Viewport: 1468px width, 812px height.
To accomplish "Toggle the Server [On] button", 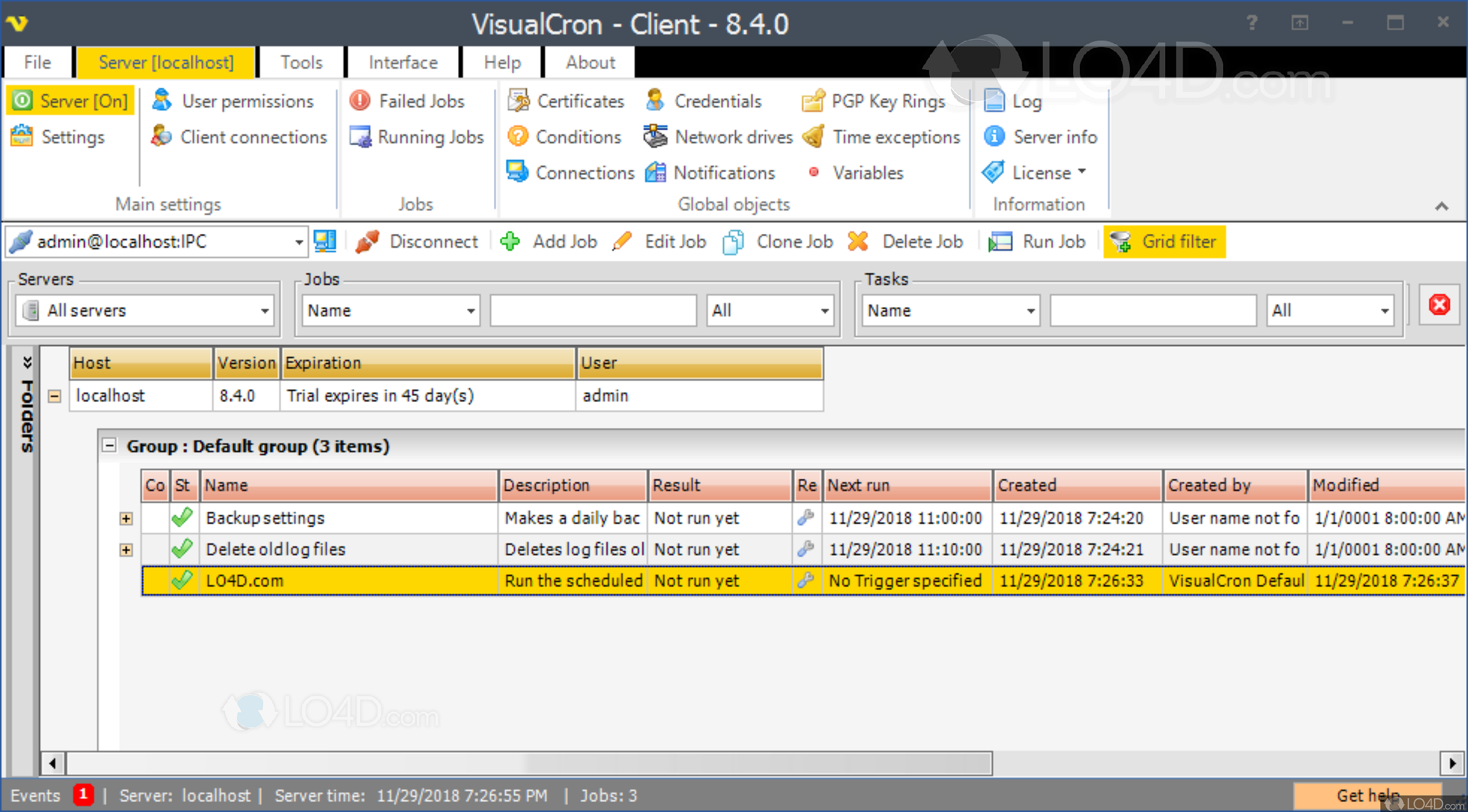I will tap(70, 101).
